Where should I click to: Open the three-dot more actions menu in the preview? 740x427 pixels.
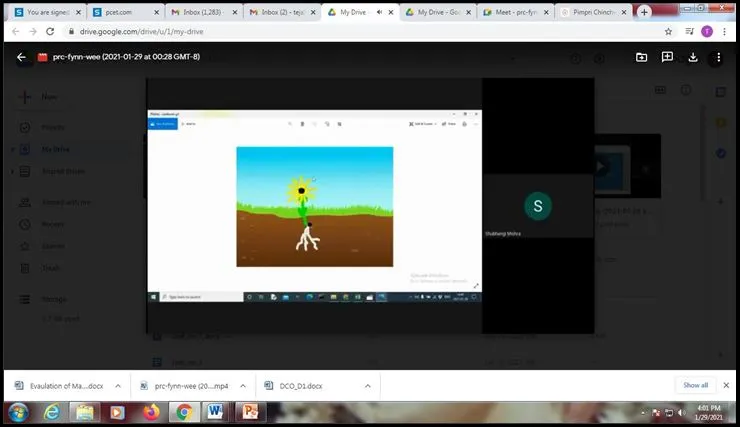coord(718,57)
